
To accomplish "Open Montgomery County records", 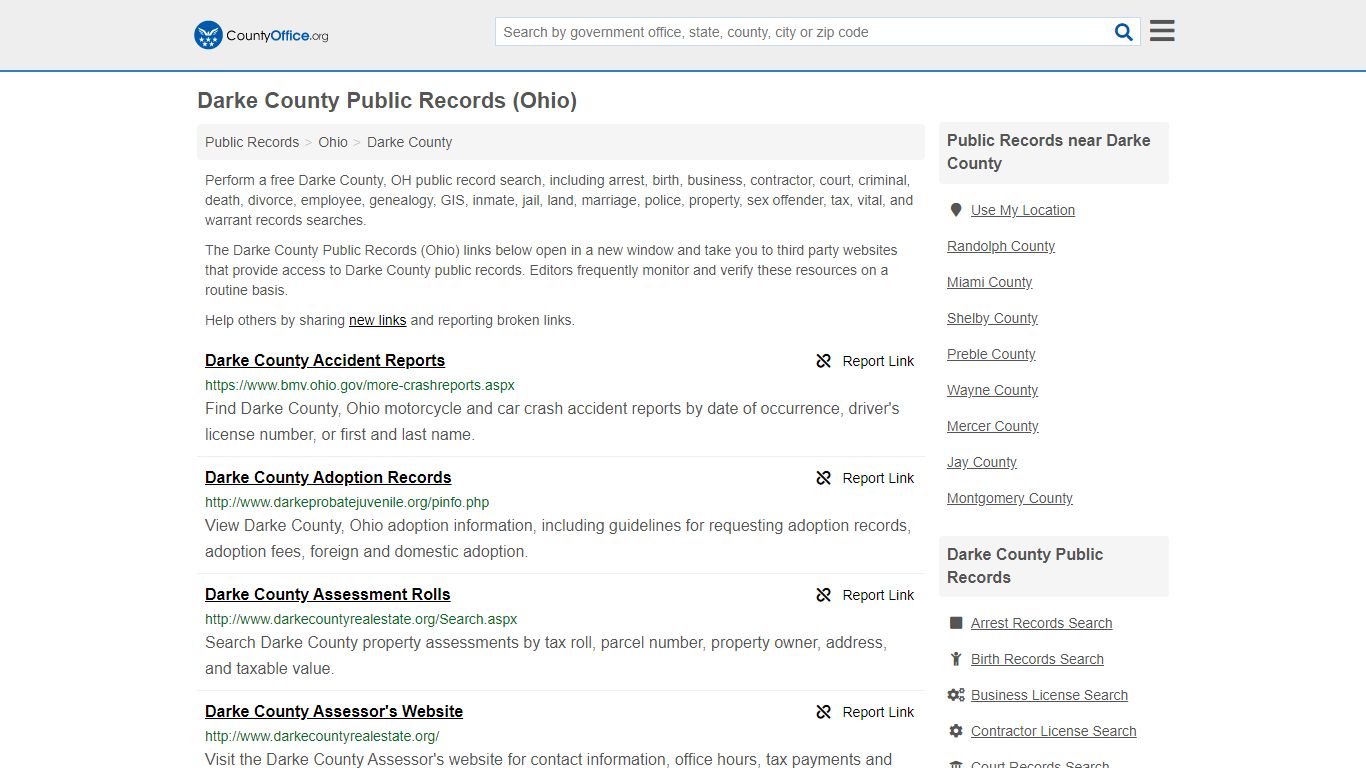I will tap(1010, 498).
